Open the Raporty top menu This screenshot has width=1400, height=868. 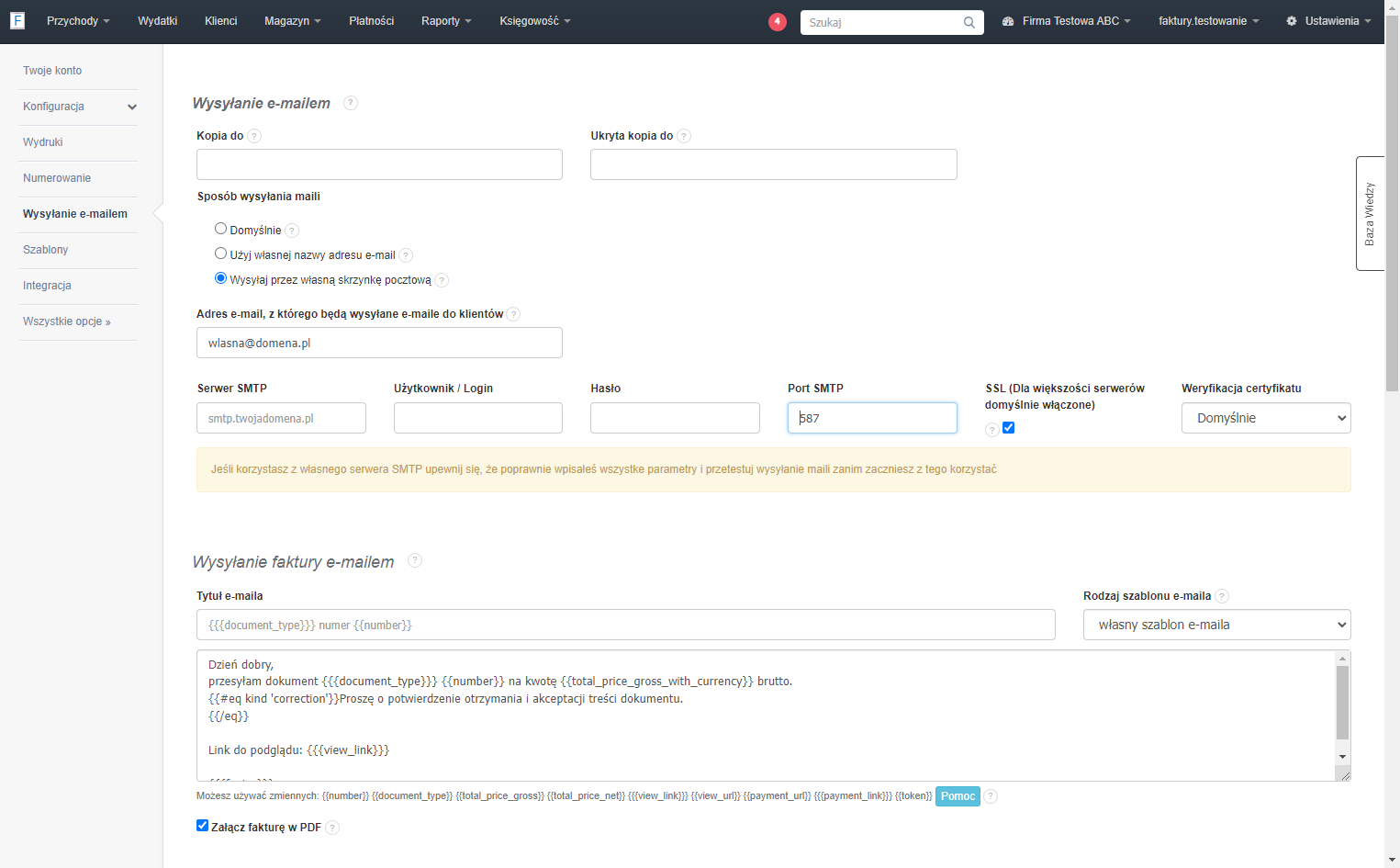coord(446,21)
